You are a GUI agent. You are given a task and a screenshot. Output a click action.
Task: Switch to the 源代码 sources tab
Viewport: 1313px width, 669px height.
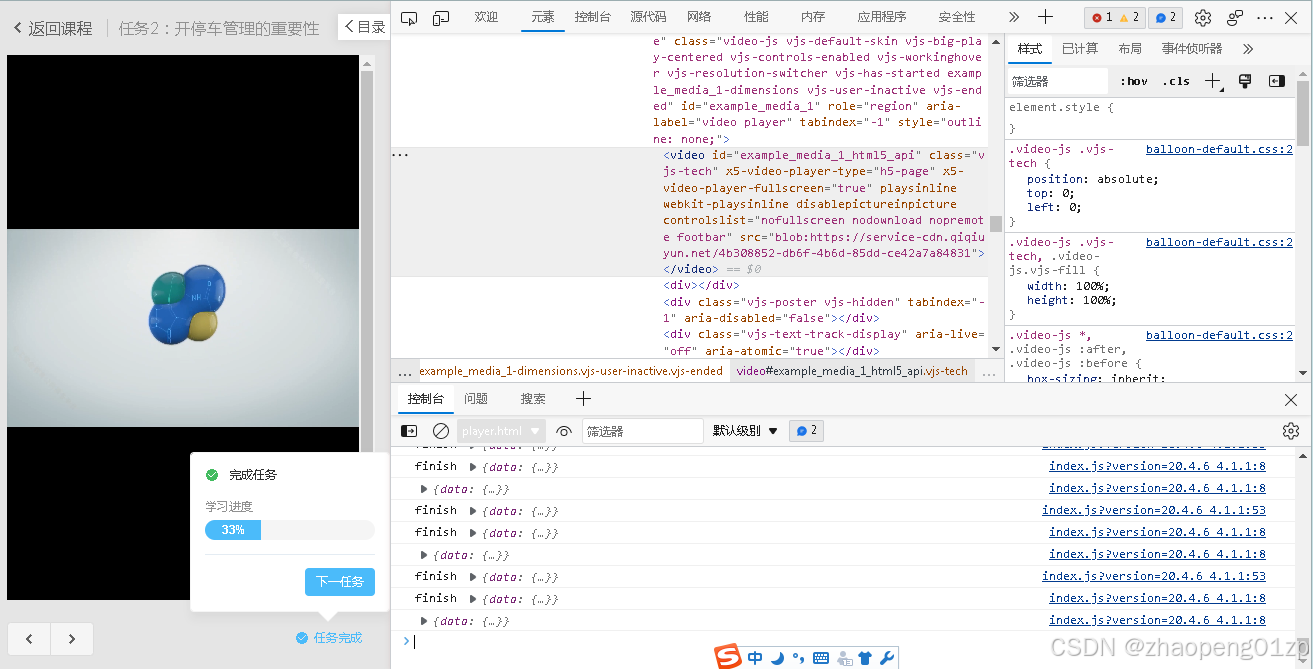[648, 17]
